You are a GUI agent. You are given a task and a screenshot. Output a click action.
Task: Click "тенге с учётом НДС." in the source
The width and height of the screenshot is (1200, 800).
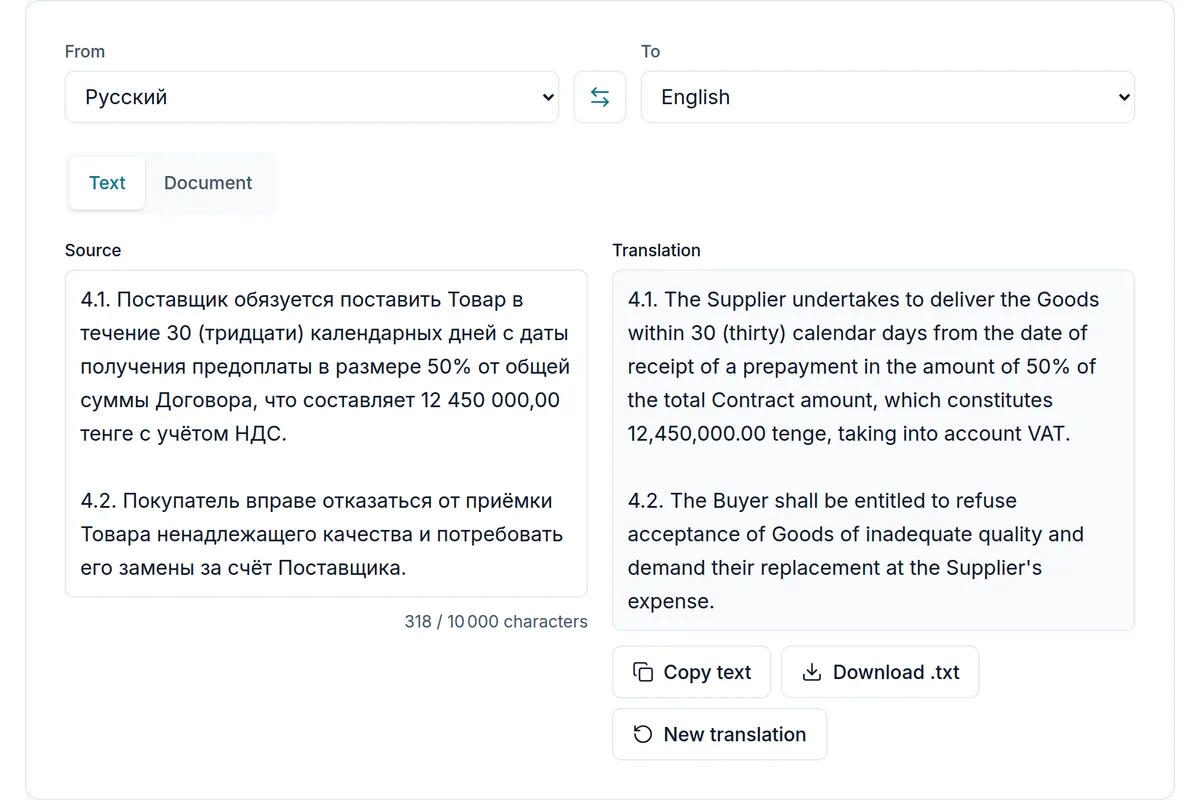[x=184, y=434]
